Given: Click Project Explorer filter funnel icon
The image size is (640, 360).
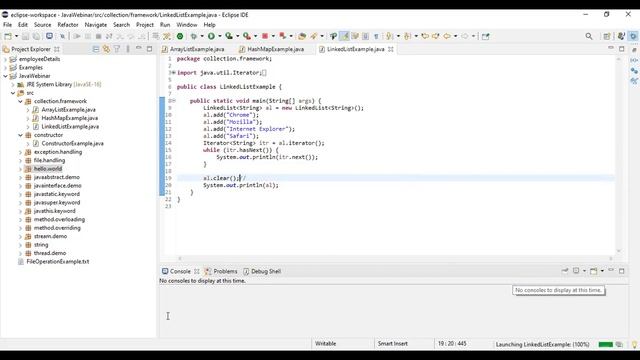Looking at the screenshot, I should click(x=117, y=49).
